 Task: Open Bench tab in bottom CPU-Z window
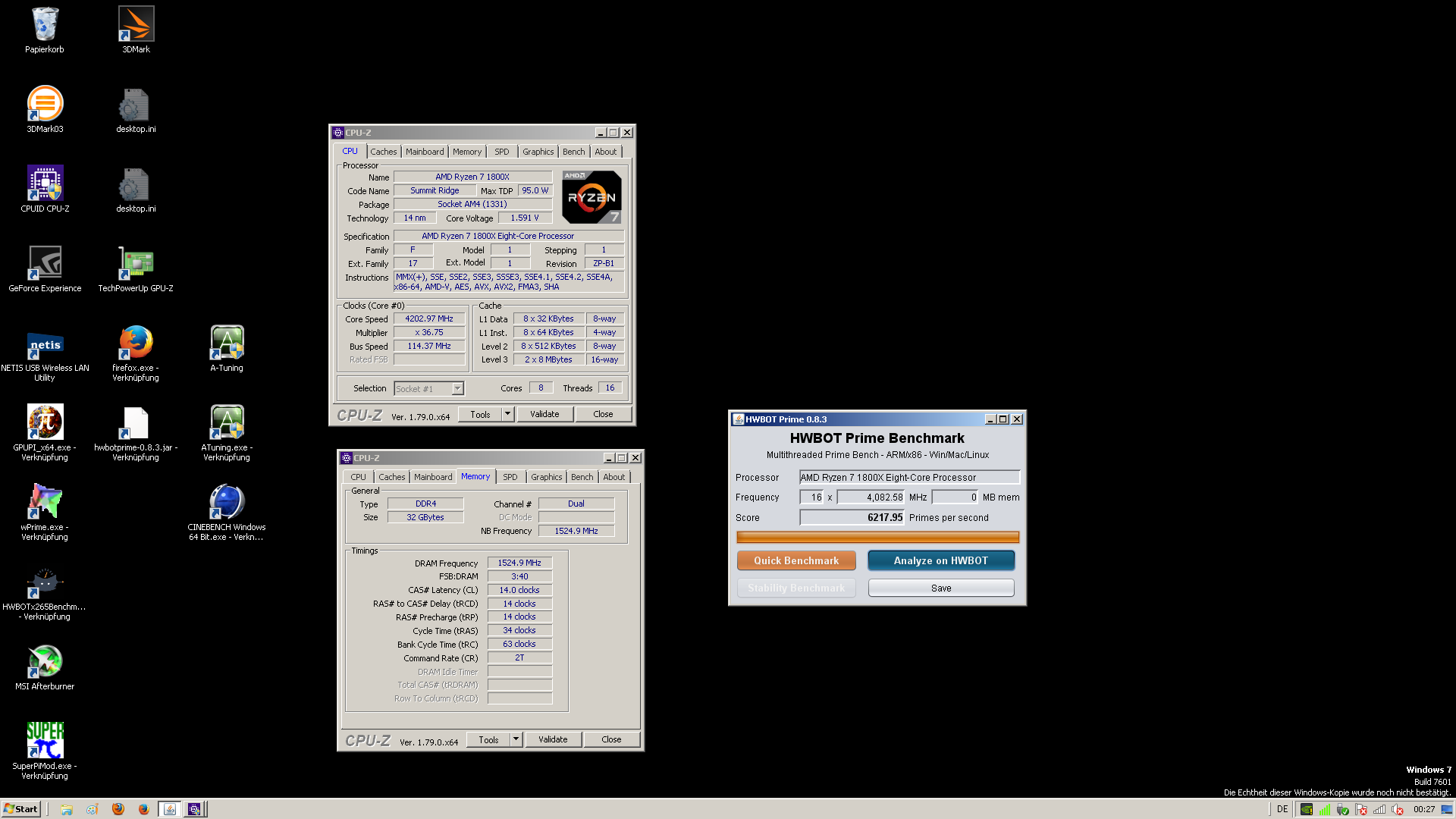582,477
